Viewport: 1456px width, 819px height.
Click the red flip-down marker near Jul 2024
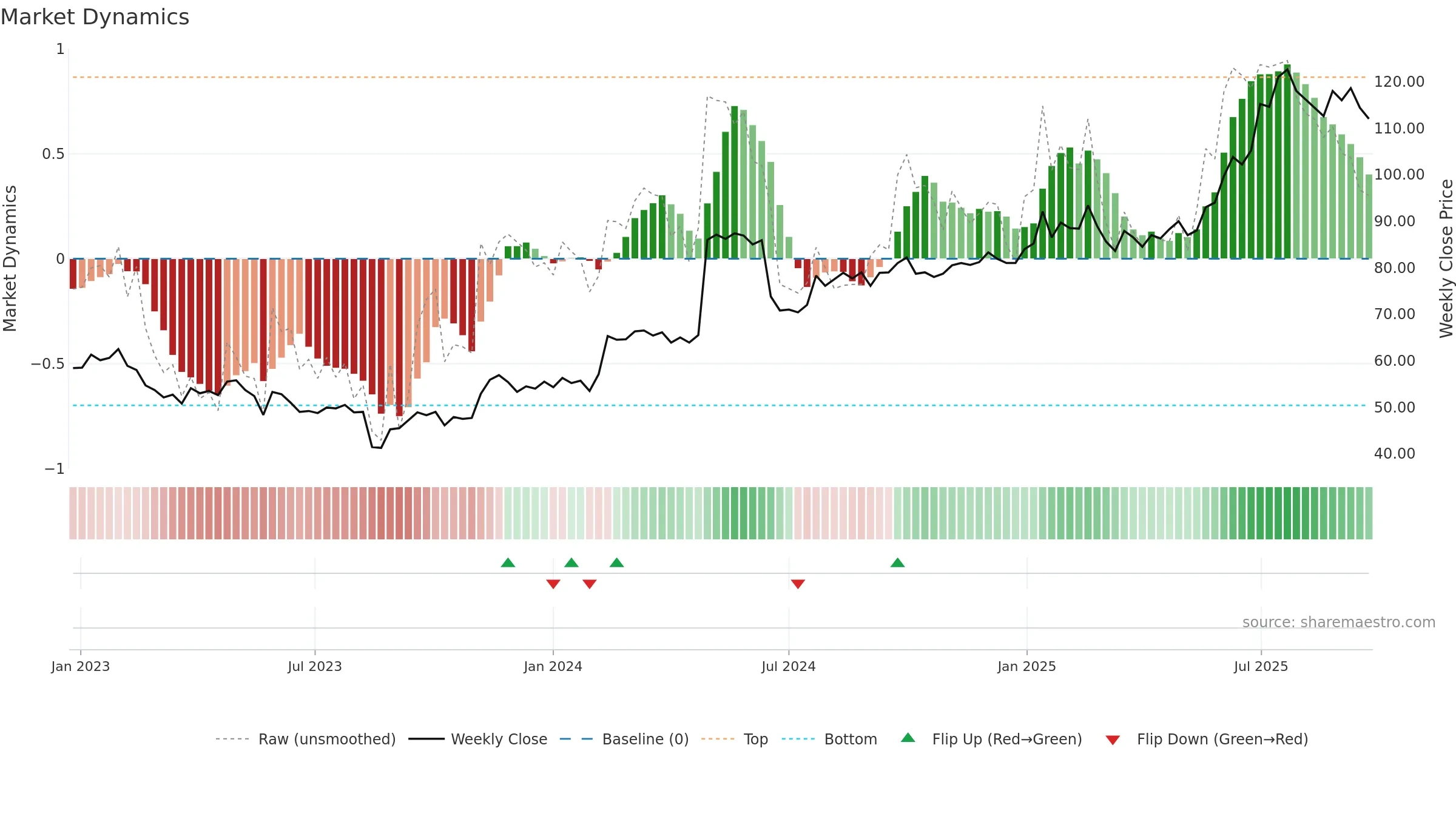(798, 584)
